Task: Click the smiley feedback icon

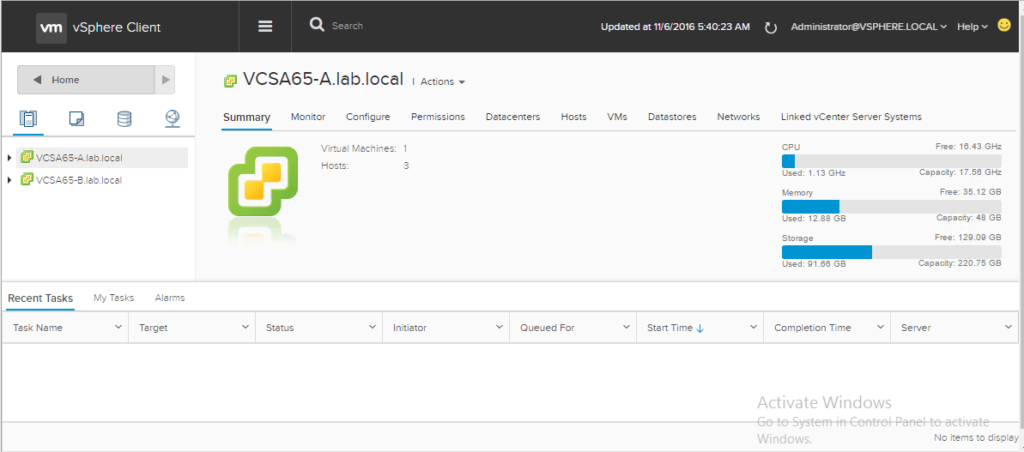Action: tap(1004, 25)
